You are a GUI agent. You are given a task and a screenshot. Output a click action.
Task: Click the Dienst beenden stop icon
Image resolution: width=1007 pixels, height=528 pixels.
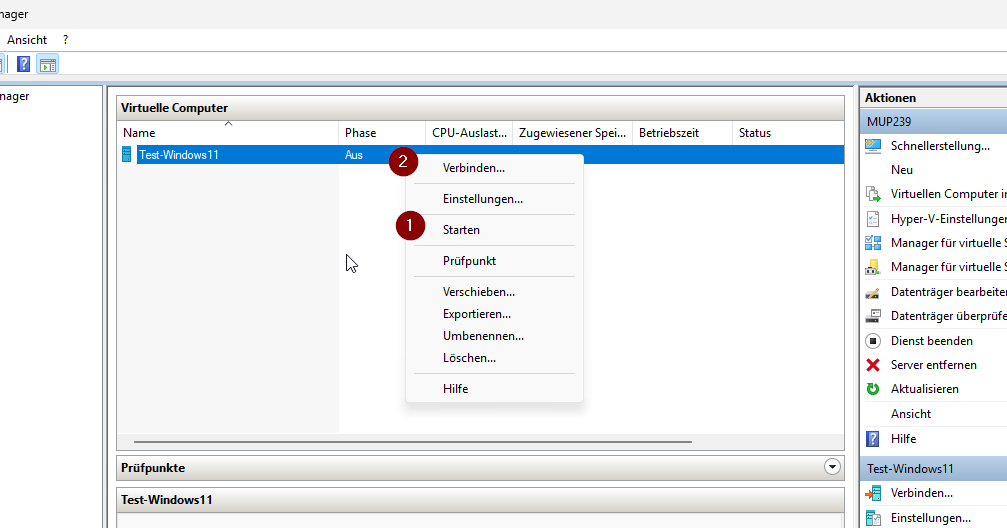872,341
